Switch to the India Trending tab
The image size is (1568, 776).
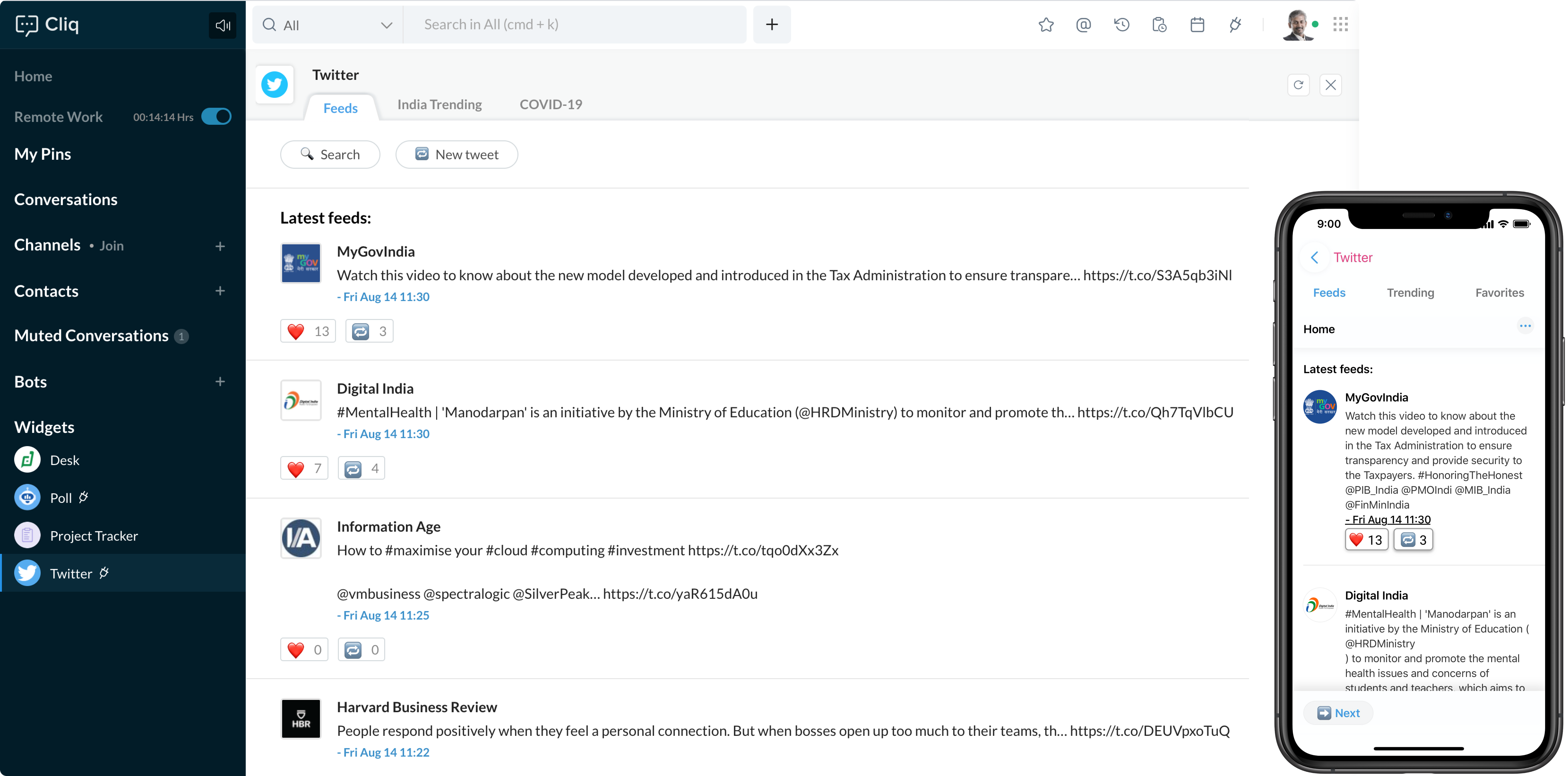(438, 104)
